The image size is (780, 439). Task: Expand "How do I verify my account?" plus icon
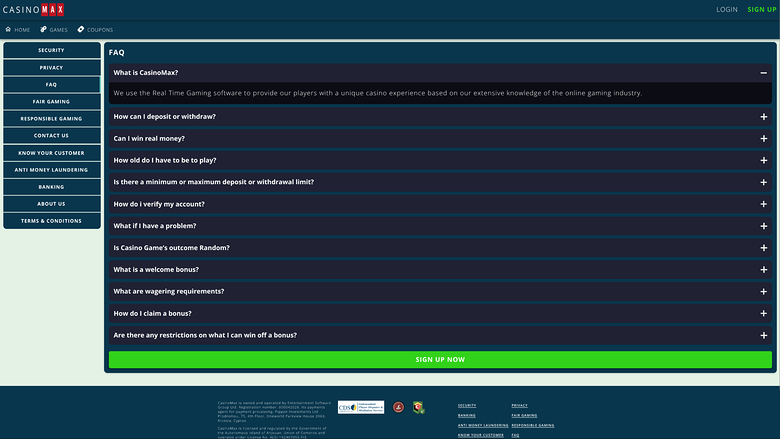(x=764, y=204)
